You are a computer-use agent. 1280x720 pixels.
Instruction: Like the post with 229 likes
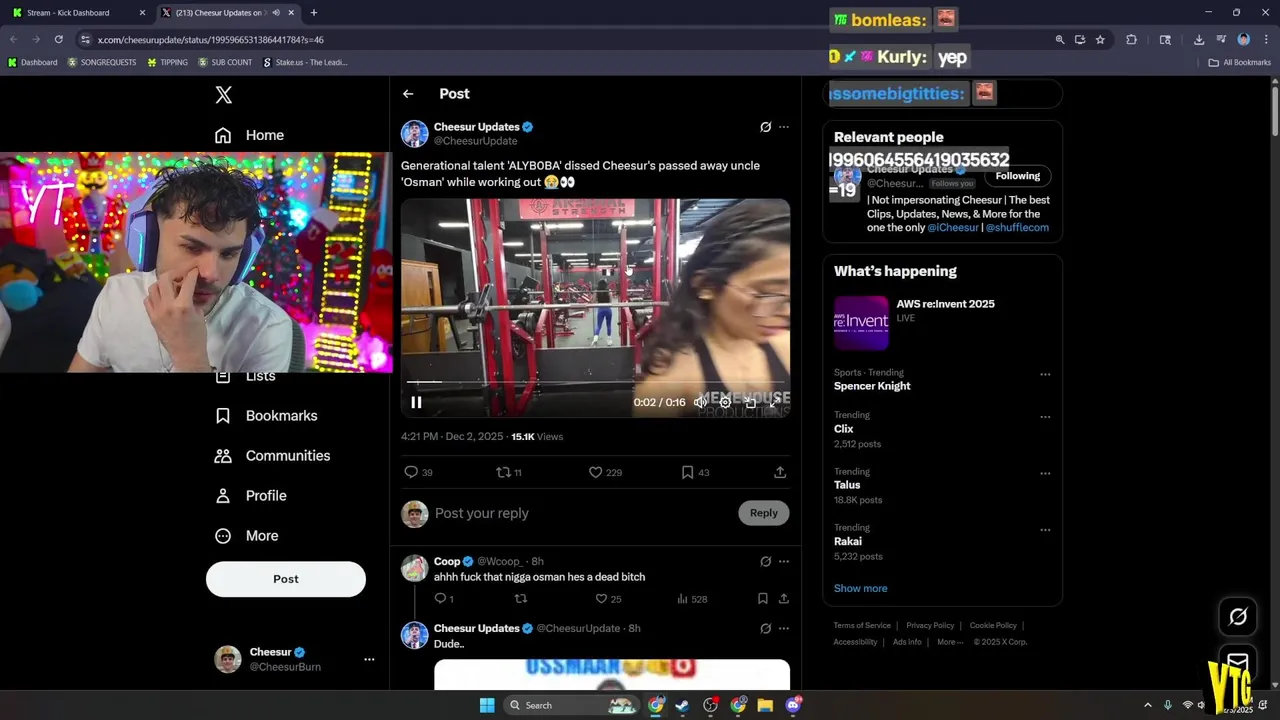pyautogui.click(x=595, y=472)
